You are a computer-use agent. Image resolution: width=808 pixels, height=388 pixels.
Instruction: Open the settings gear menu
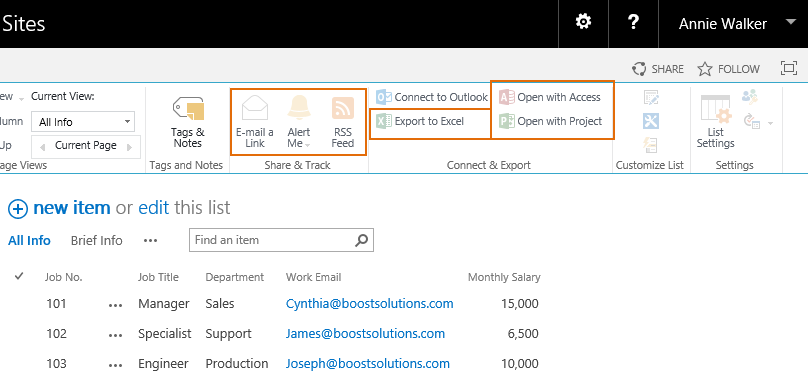pyautogui.click(x=583, y=22)
